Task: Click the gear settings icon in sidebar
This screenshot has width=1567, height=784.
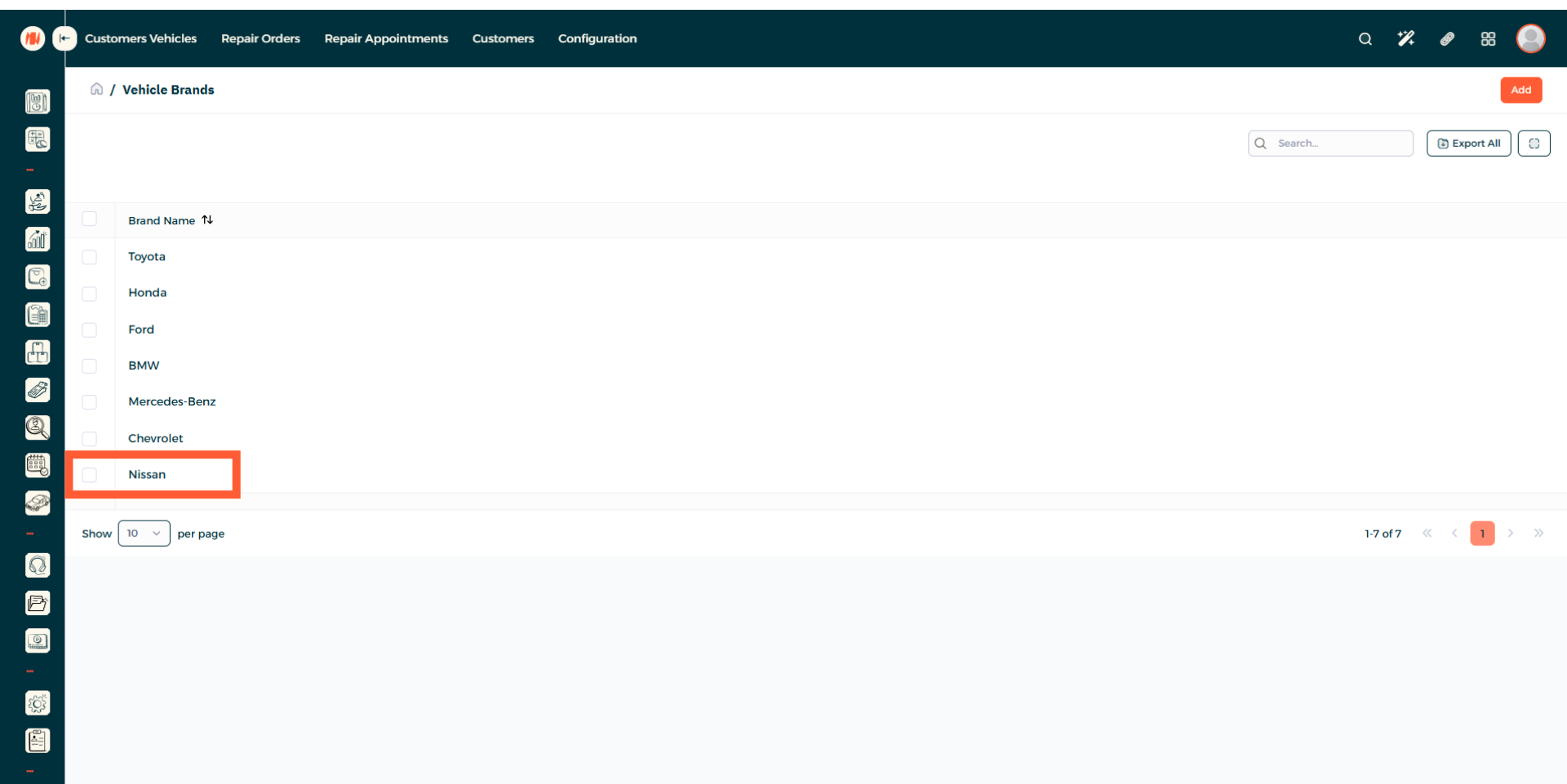Action: [38, 703]
